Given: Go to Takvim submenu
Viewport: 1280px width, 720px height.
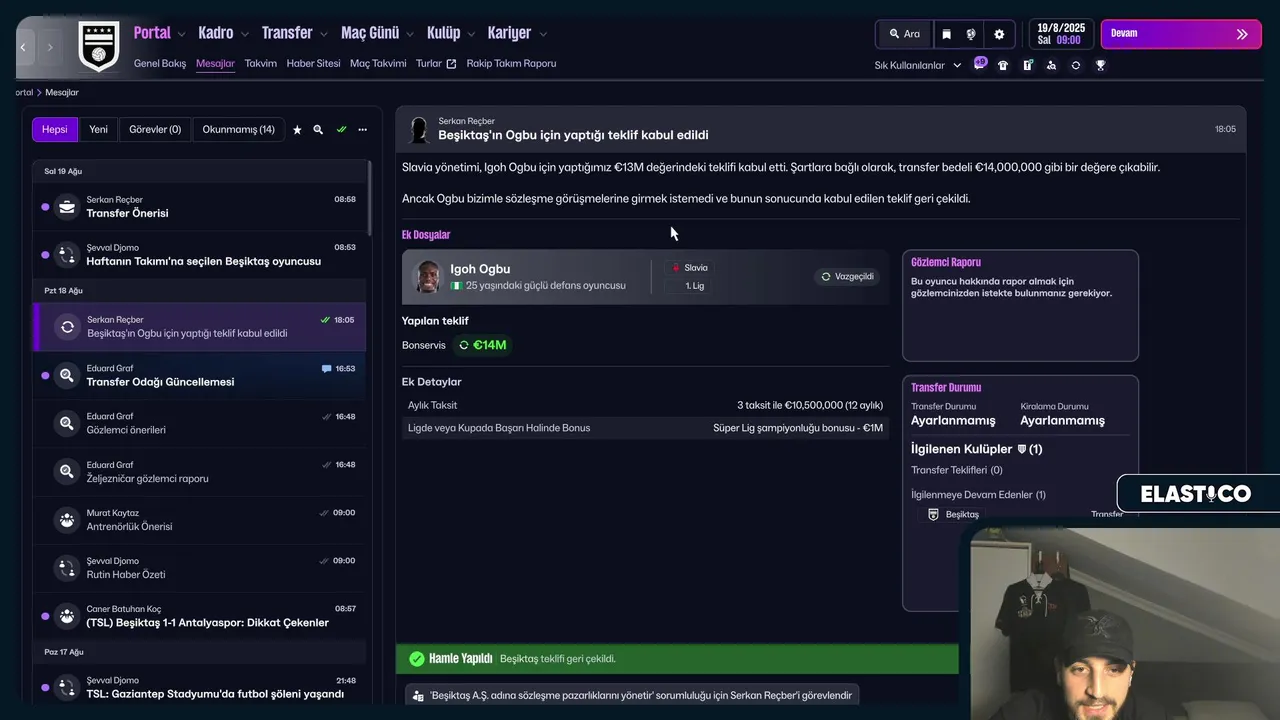Looking at the screenshot, I should (x=260, y=63).
